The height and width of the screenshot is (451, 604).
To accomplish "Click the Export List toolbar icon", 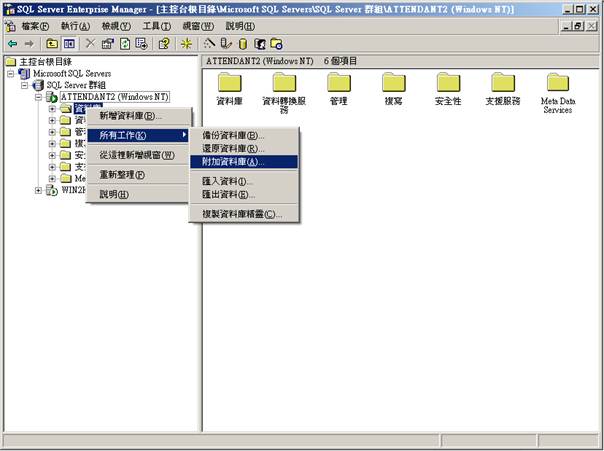I will [x=141, y=44].
